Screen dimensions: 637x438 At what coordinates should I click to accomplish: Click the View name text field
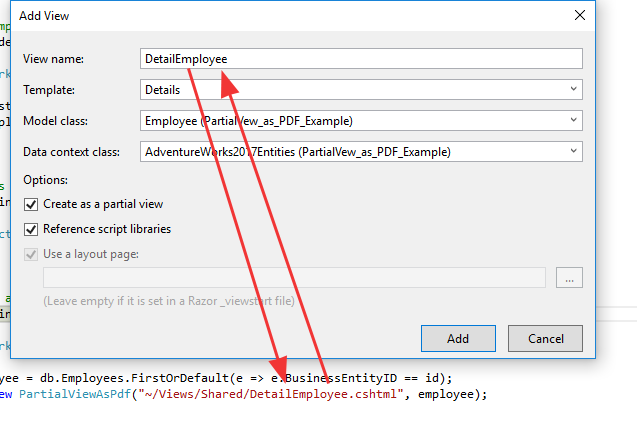tap(400, 59)
